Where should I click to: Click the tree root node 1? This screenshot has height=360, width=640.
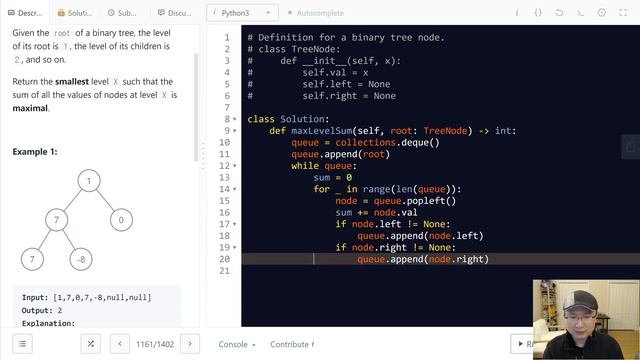point(89,180)
